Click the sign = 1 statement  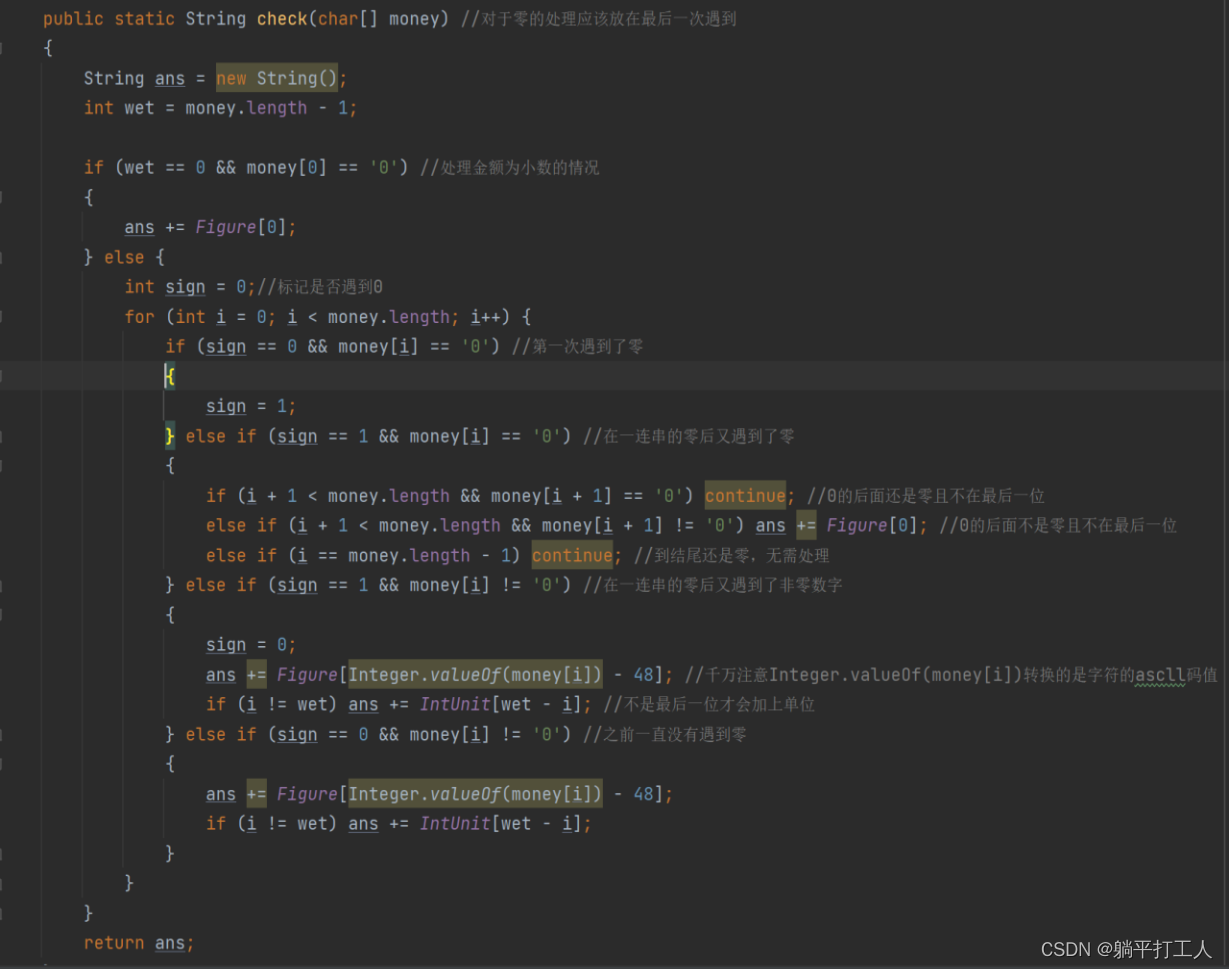click(x=251, y=406)
